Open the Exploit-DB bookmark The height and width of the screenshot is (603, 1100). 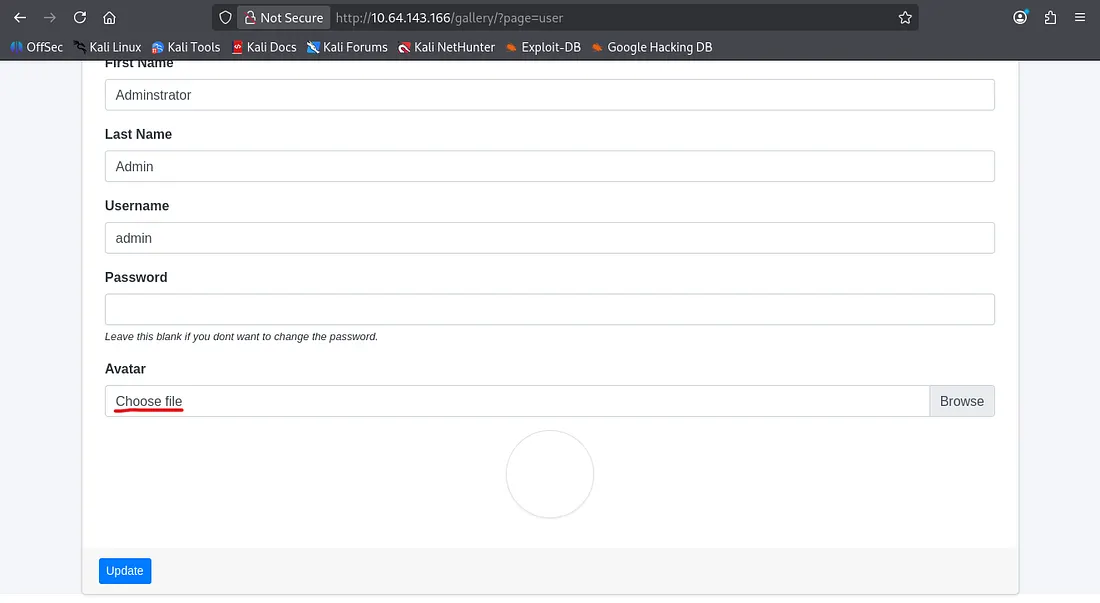pos(543,47)
